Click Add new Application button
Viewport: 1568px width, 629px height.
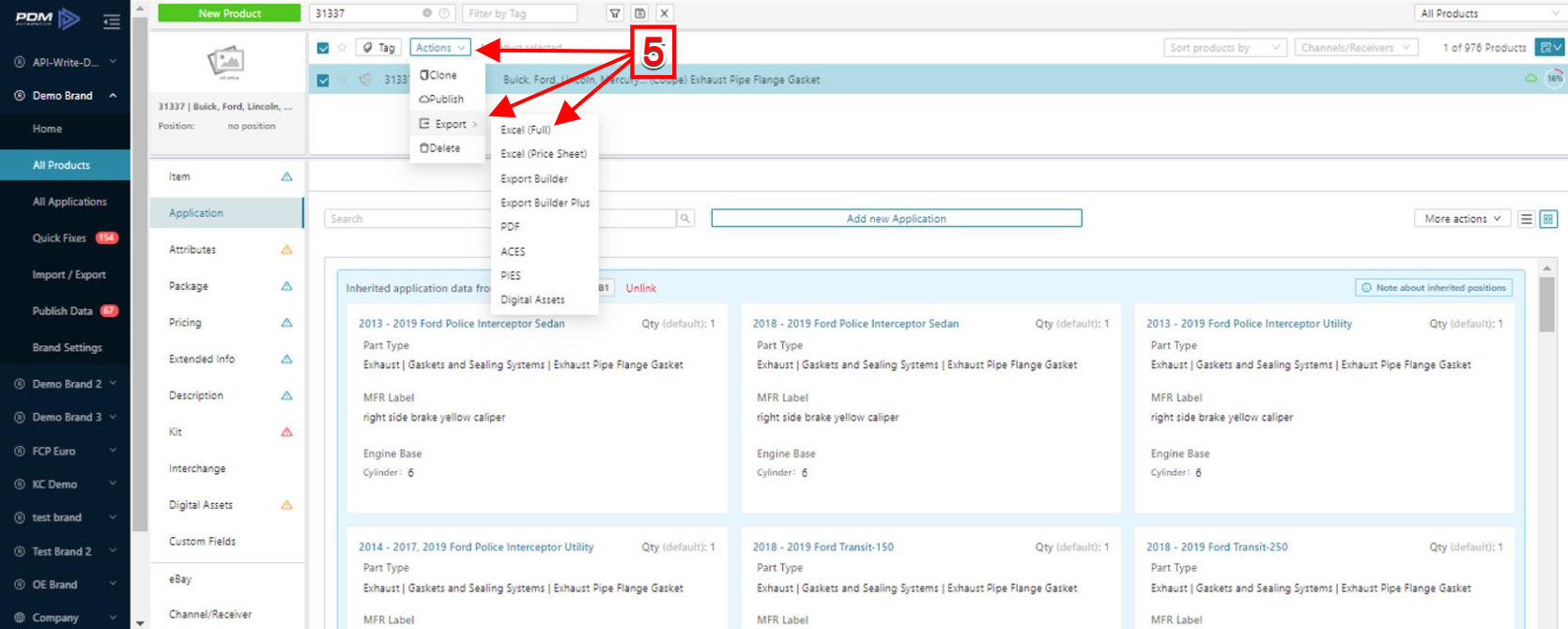point(896,219)
